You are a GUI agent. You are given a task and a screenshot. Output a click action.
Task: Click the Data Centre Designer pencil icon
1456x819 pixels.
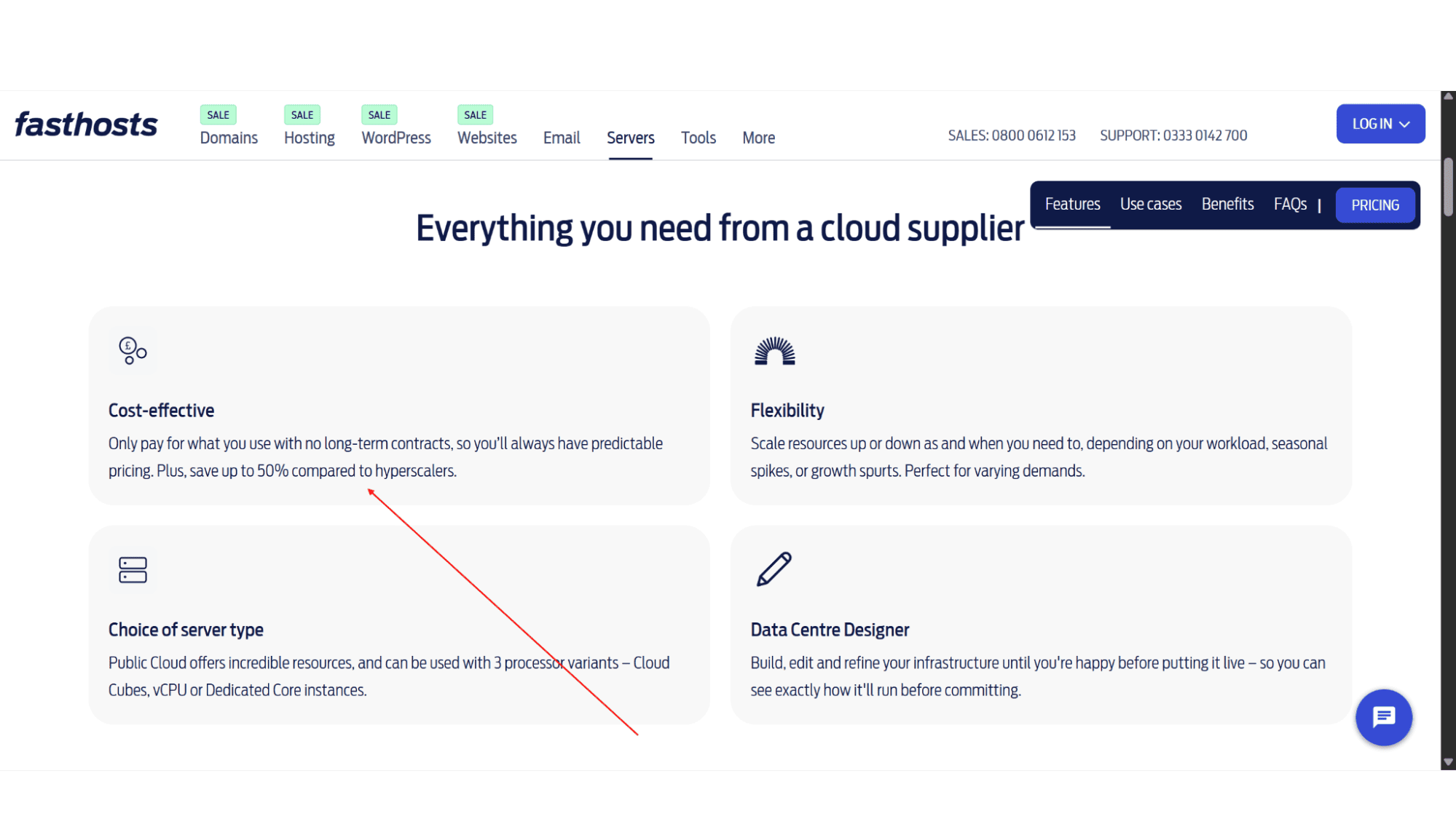coord(774,569)
